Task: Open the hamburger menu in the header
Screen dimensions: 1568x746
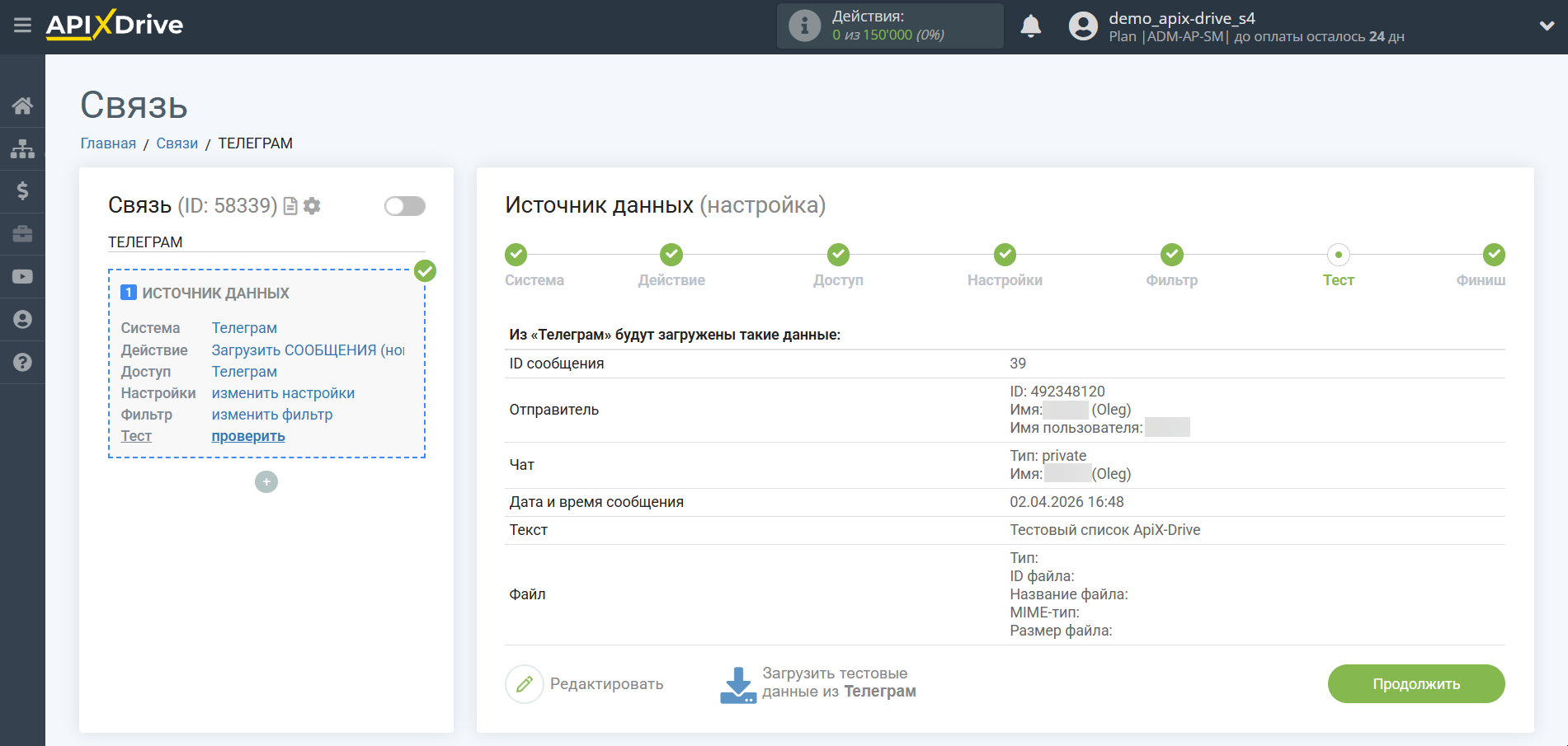Action: [x=22, y=26]
